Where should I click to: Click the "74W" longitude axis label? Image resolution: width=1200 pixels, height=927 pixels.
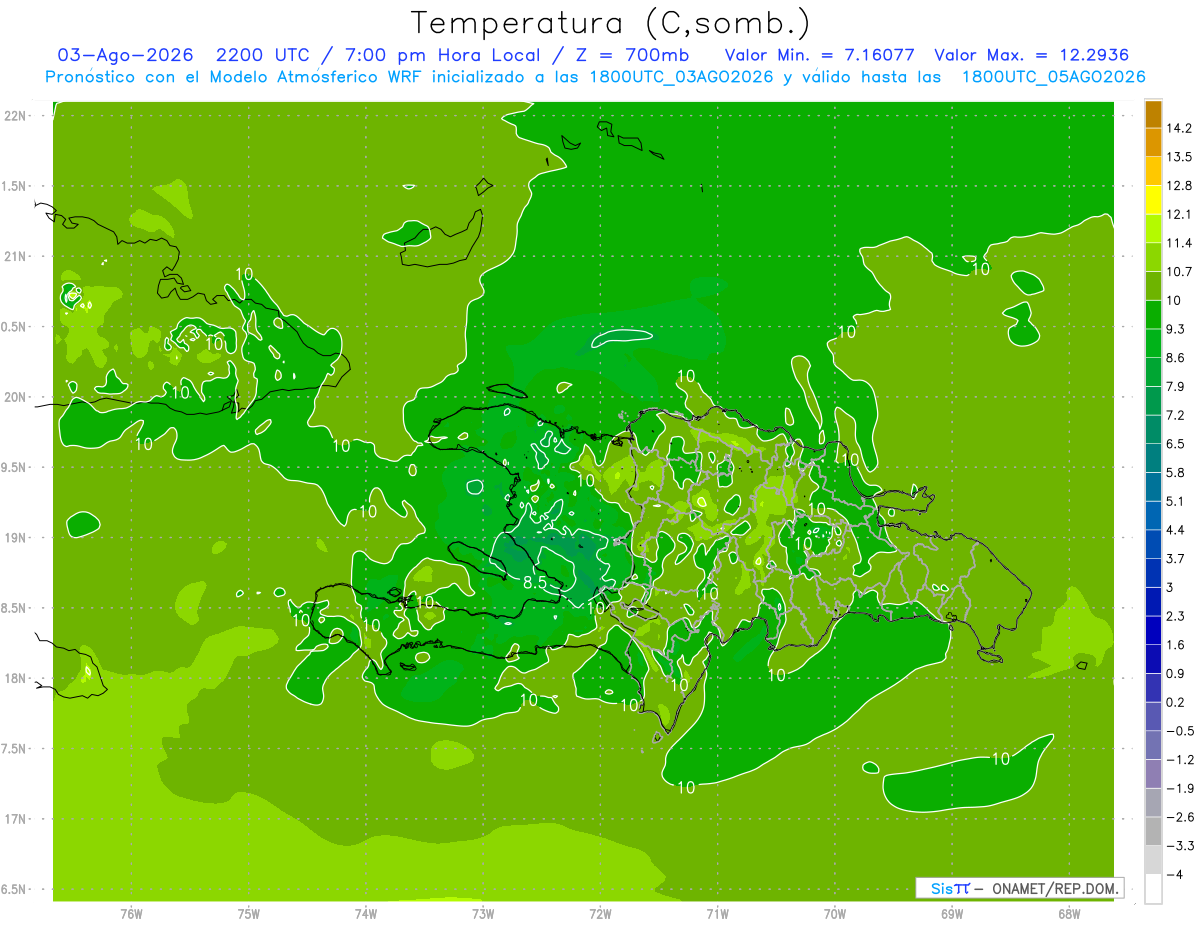point(366,914)
